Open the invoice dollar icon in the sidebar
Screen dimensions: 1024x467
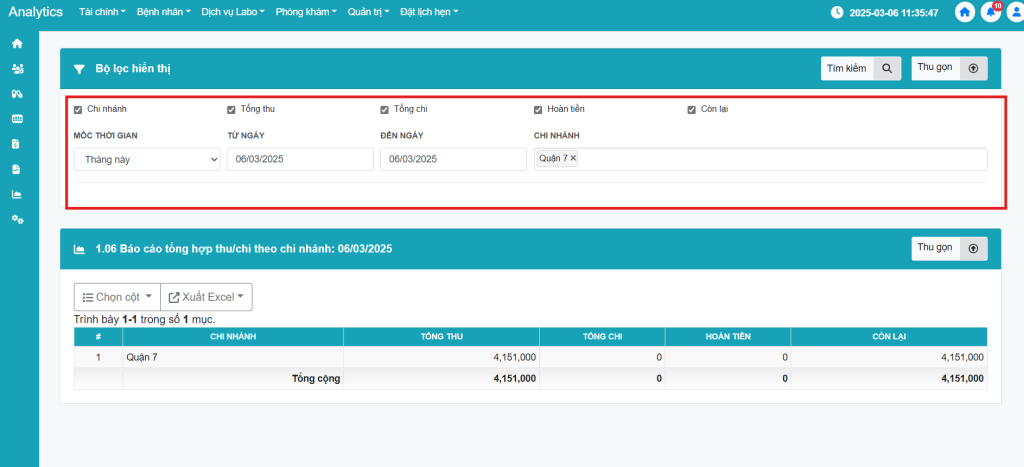(17, 144)
